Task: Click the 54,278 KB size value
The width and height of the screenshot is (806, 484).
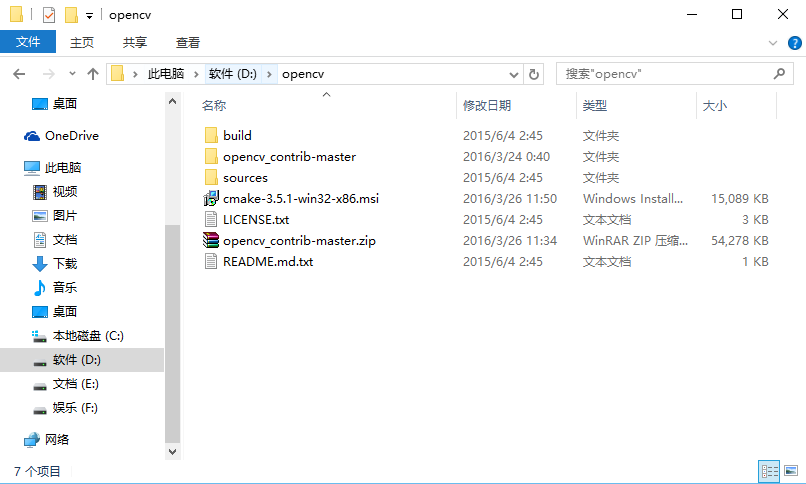Action: (x=740, y=240)
